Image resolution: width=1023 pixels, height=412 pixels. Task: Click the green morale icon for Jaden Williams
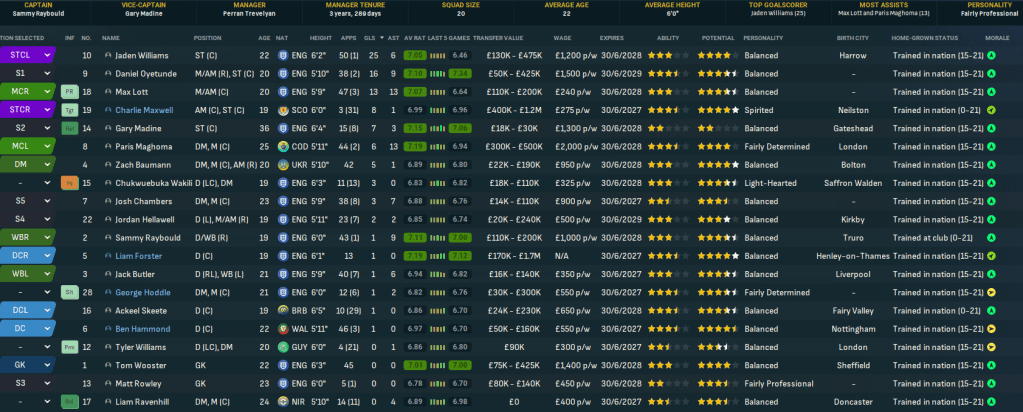[991, 56]
